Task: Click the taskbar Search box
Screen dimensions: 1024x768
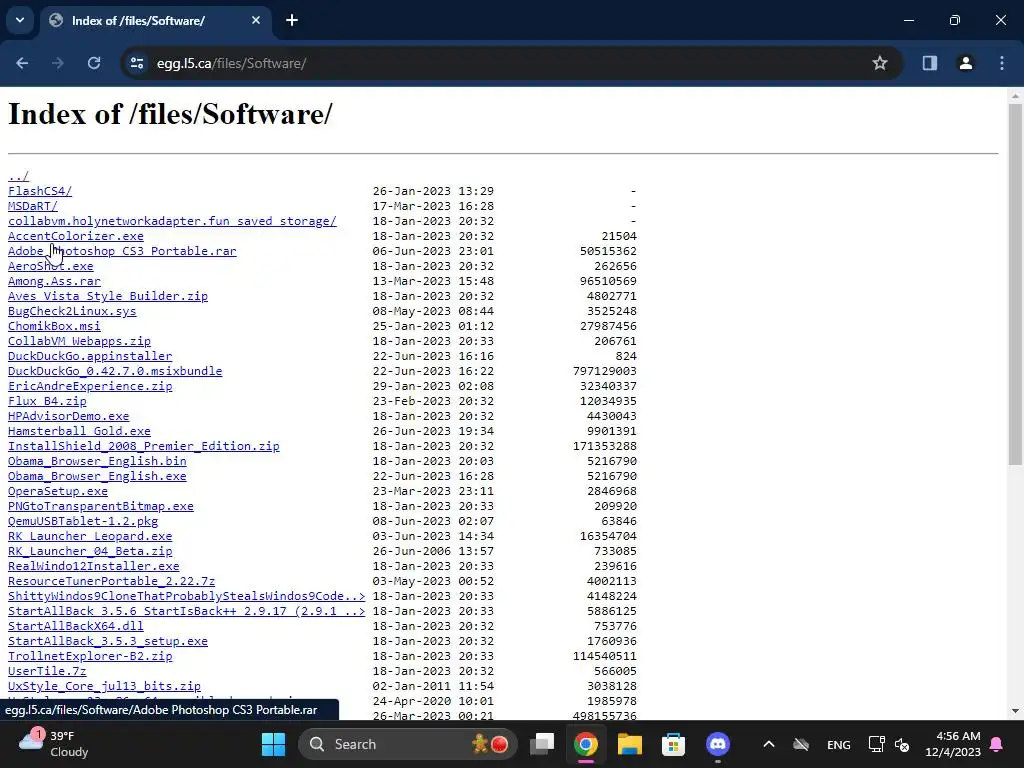Action: [x=408, y=744]
